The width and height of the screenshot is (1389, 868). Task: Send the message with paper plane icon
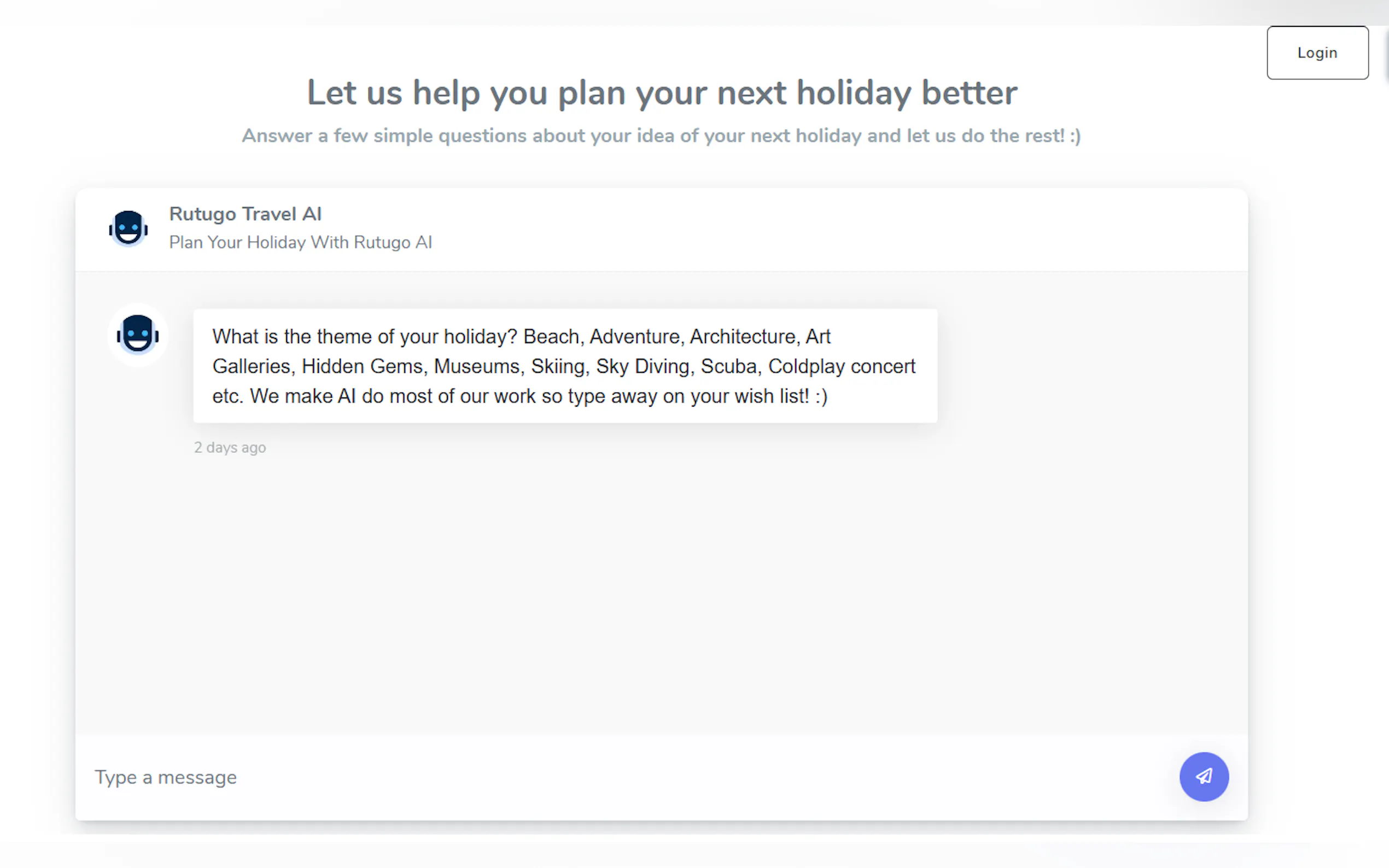click(x=1204, y=776)
